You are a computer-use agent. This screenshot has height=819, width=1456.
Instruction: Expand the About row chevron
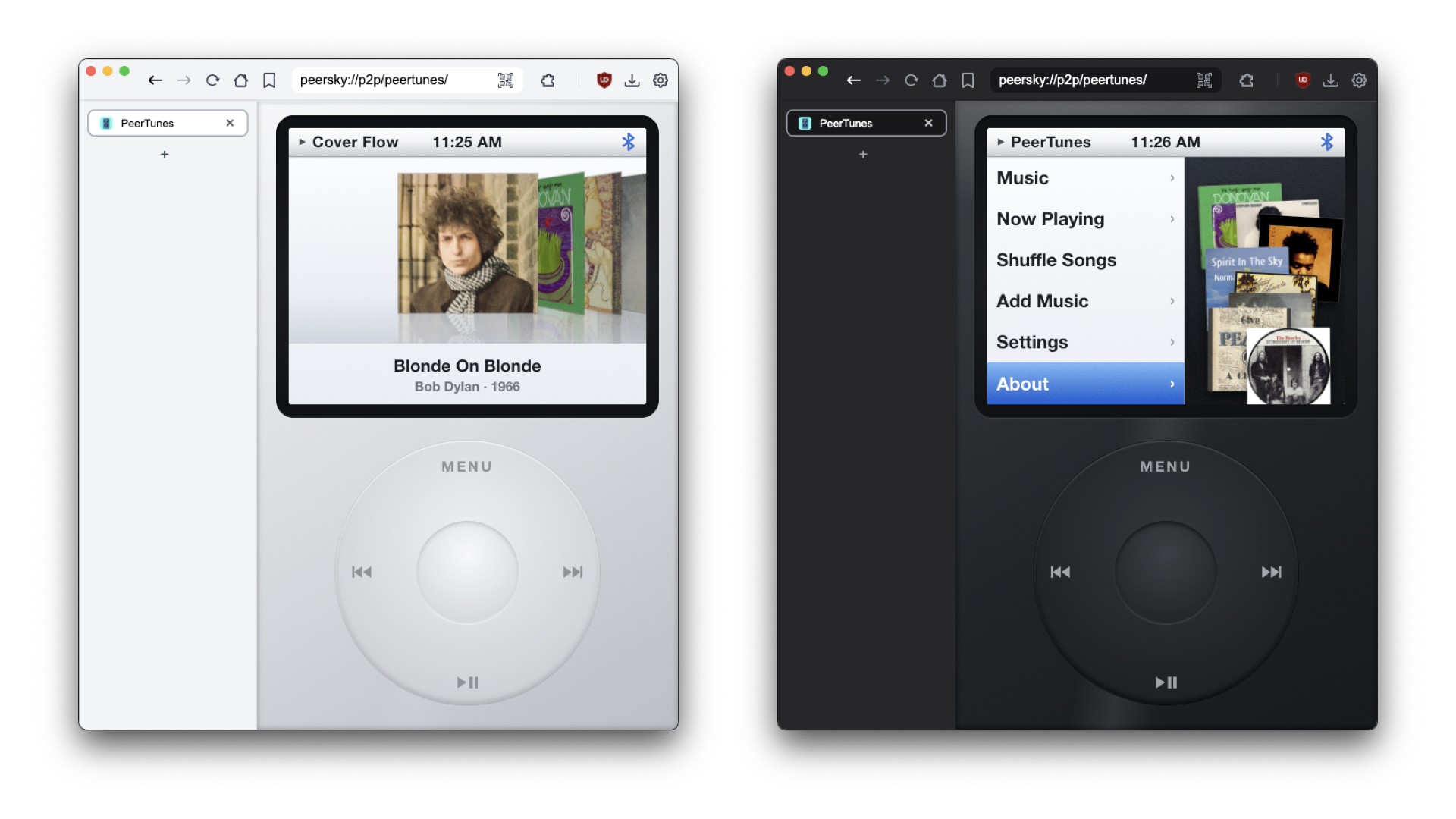click(1172, 384)
